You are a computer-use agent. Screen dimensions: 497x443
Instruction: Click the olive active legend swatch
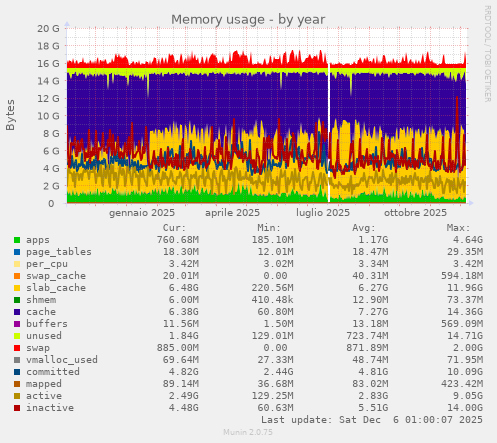point(17,396)
